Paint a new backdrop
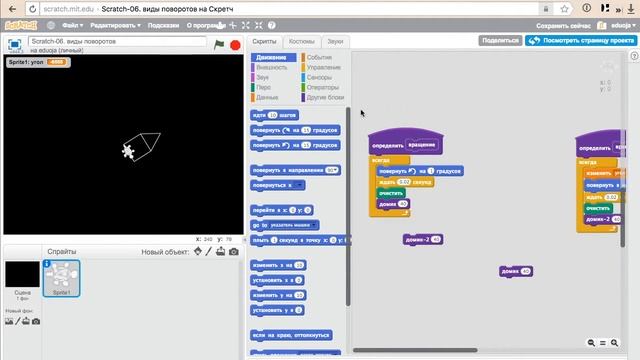Viewport: 640px width, 360px height. click(x=18, y=321)
